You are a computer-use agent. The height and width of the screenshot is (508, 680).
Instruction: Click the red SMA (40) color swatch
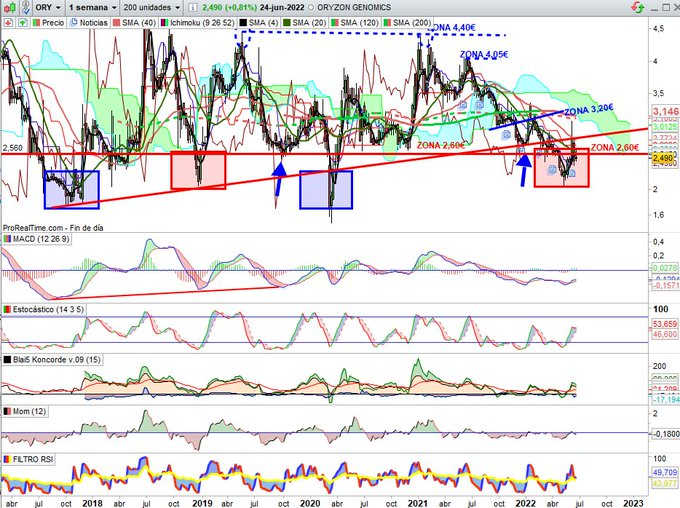pyautogui.click(x=117, y=23)
